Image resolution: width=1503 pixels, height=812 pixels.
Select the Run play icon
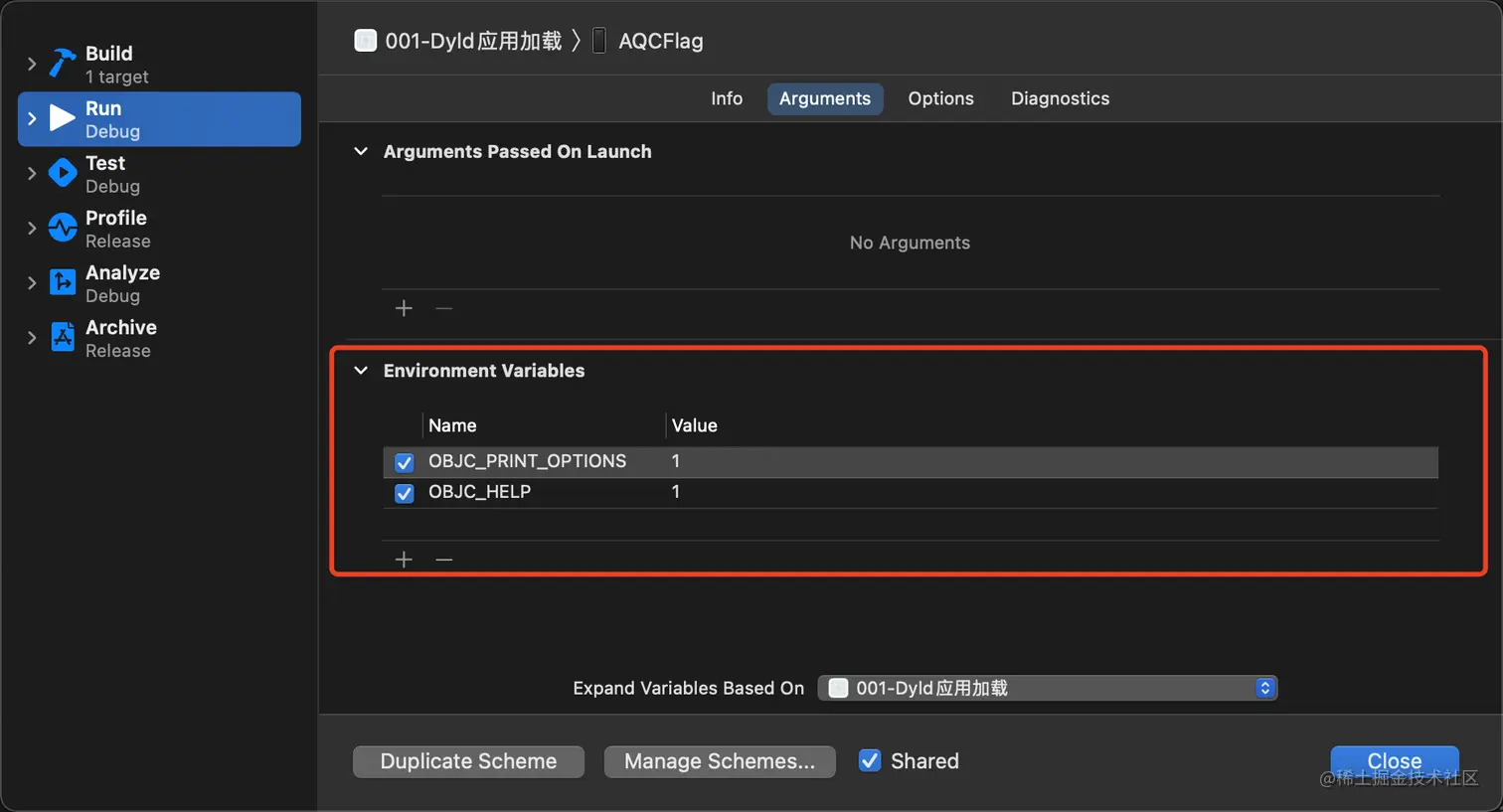tap(63, 118)
